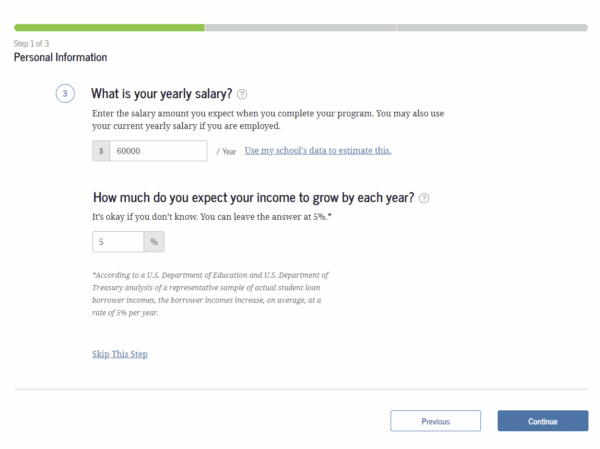Image resolution: width=600 pixels, height=449 pixels.
Task: Click the dollar sign prefix box
Action: pos(100,151)
